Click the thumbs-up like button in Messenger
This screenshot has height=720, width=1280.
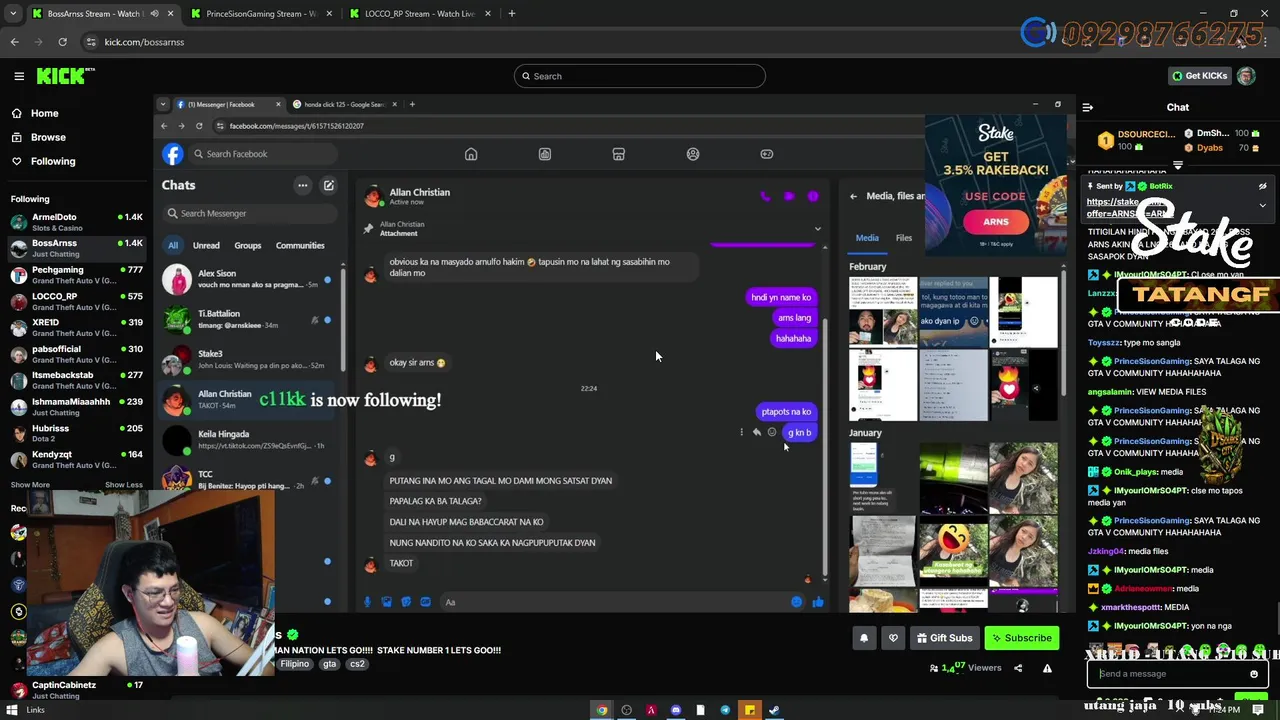817,602
